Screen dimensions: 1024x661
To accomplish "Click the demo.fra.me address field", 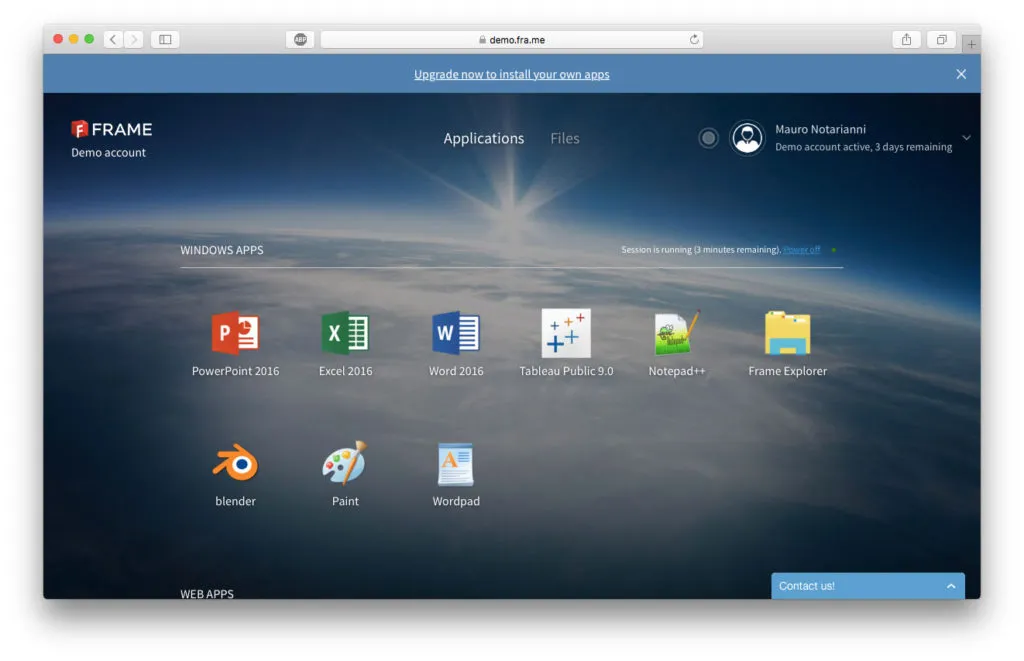I will point(511,39).
